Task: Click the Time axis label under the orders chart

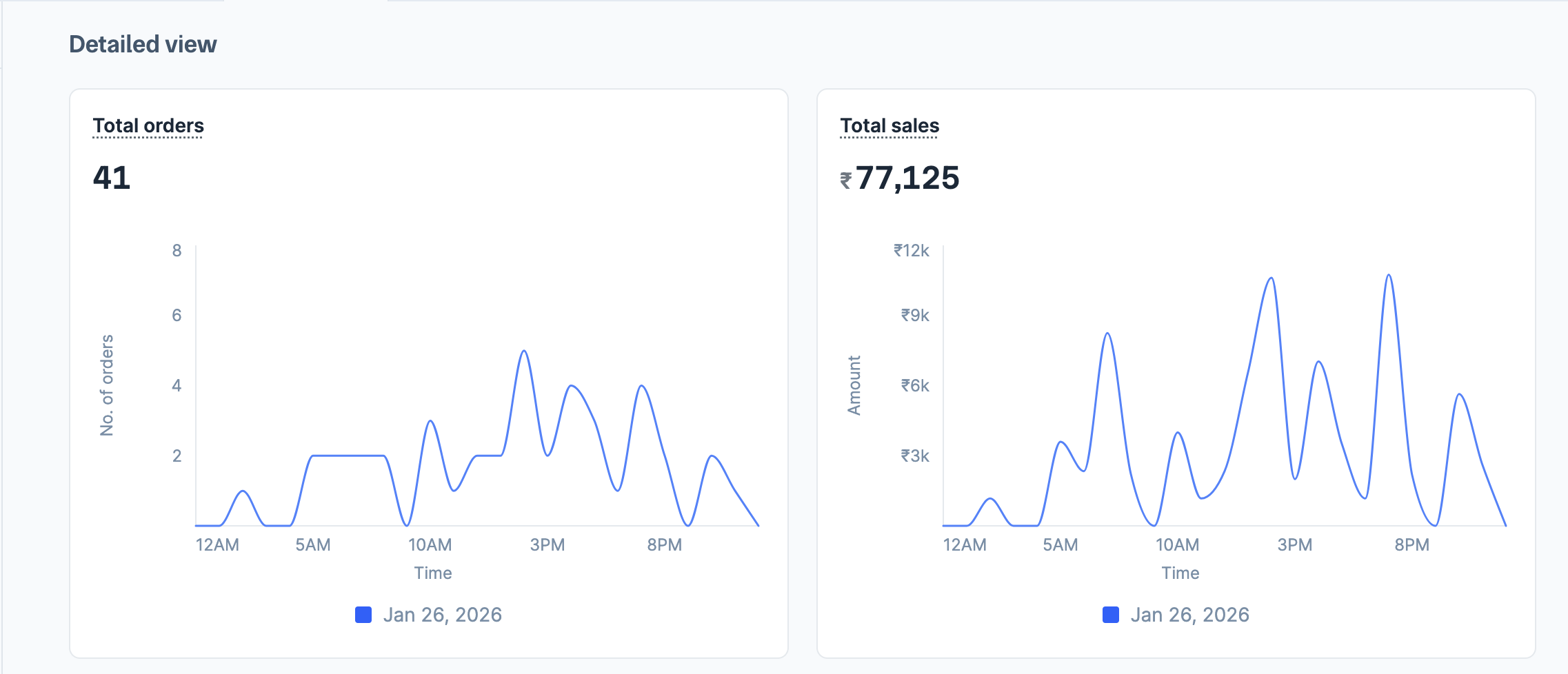Action: click(432, 573)
